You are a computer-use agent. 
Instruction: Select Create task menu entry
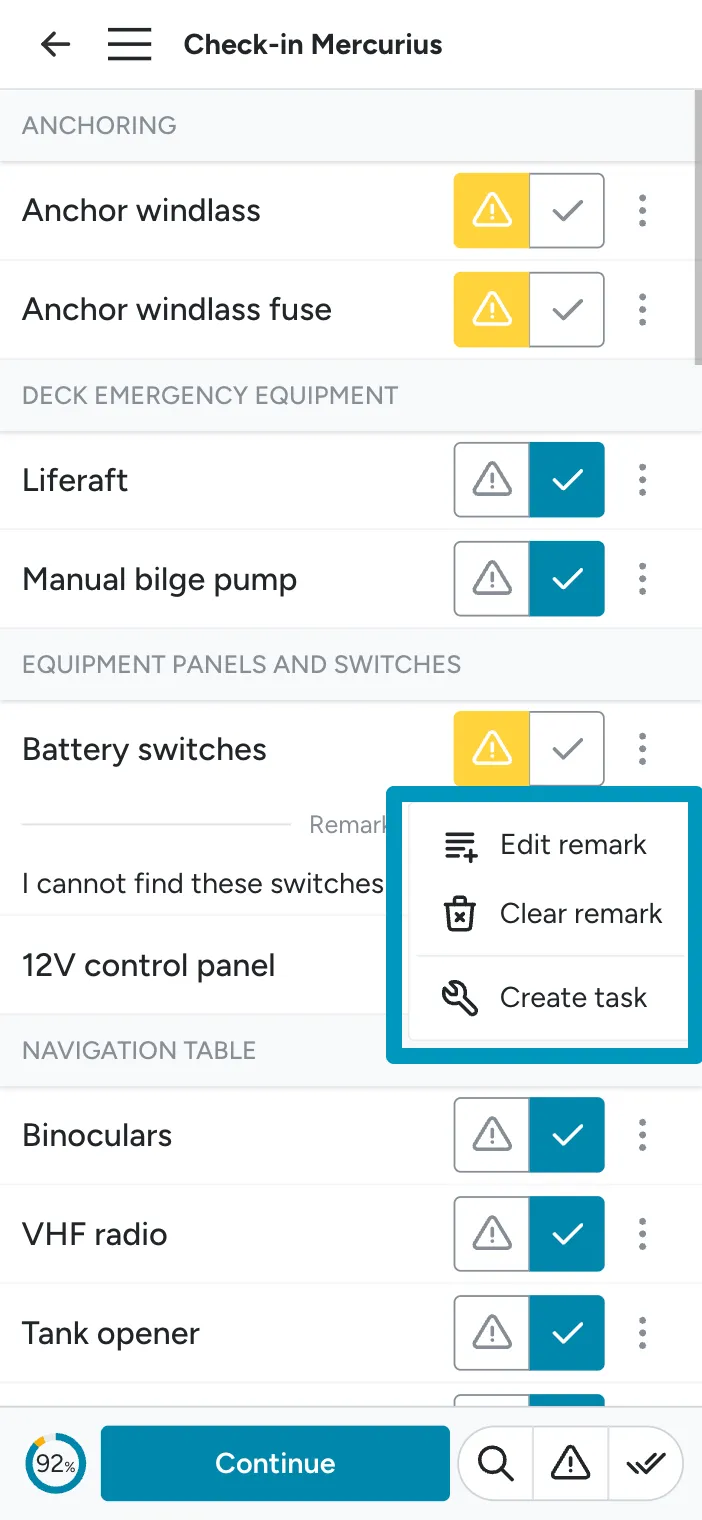[547, 998]
